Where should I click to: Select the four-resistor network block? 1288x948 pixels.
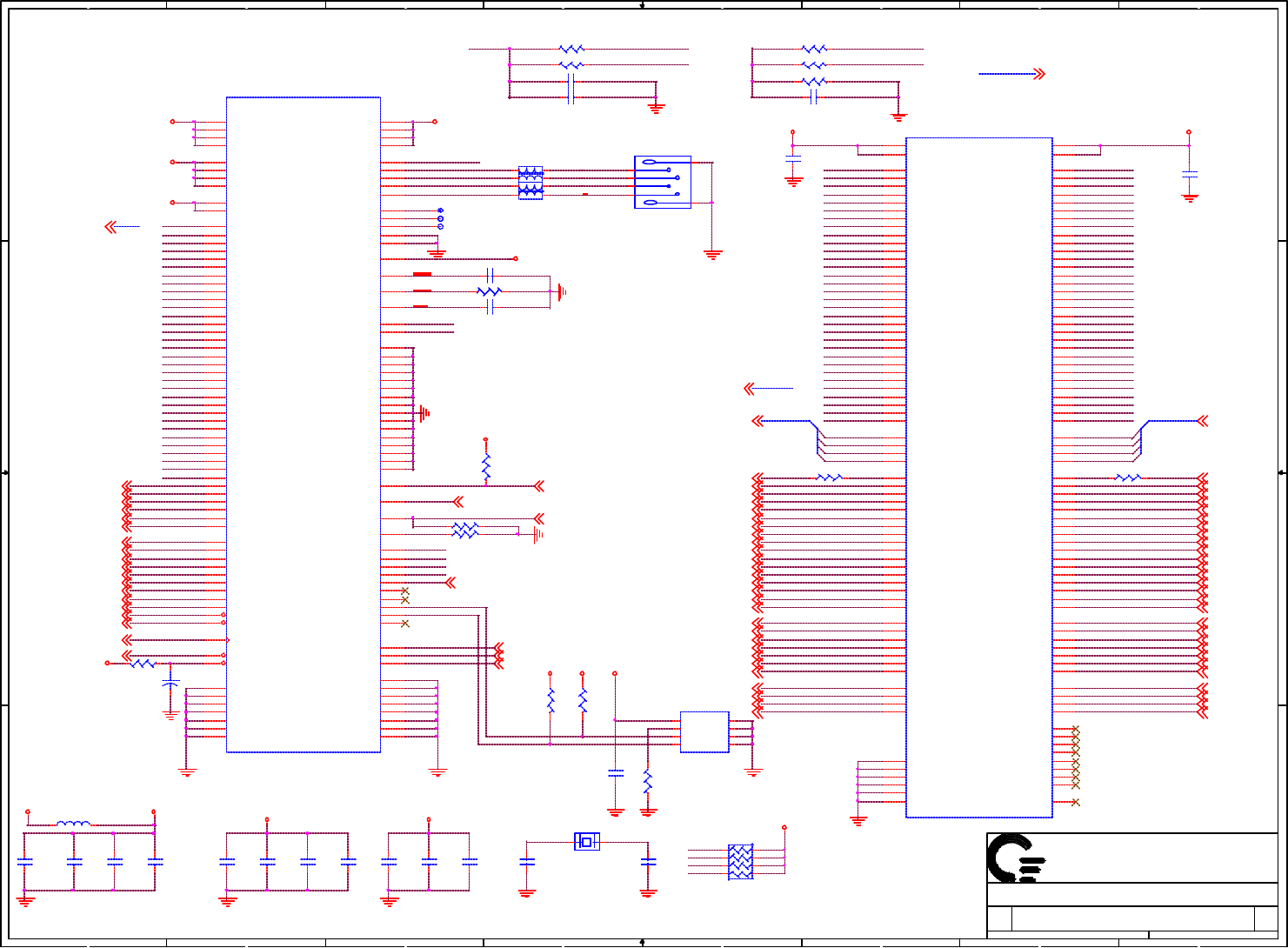pos(740,861)
